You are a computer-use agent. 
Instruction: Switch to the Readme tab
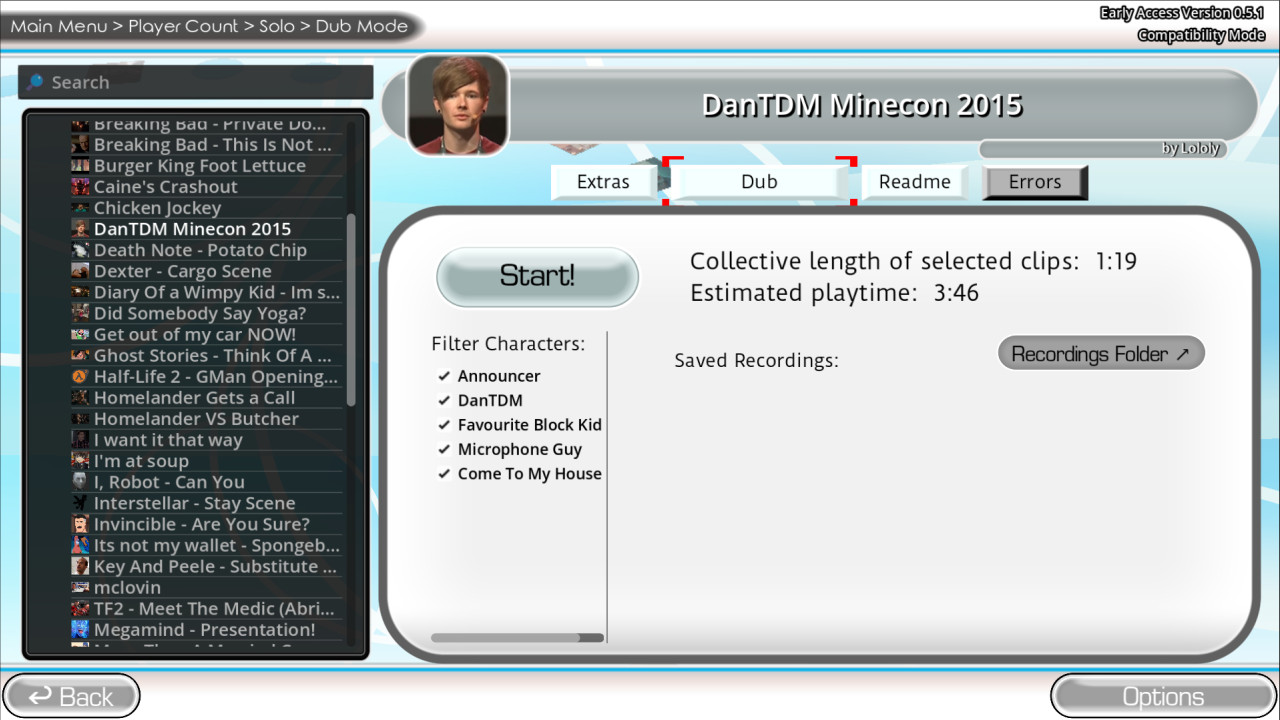[x=914, y=182]
